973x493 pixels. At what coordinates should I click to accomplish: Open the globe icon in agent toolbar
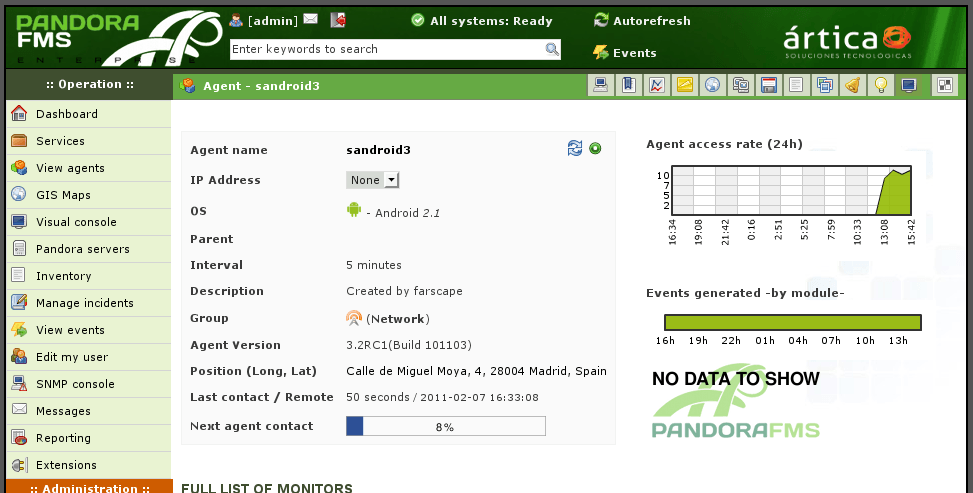tap(712, 85)
